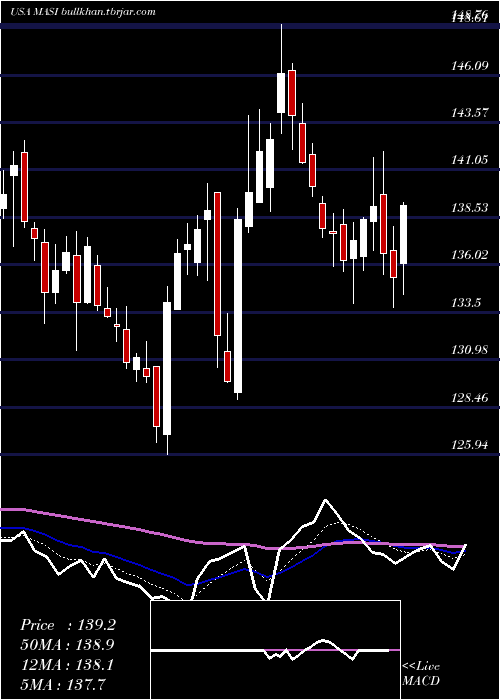500x700 pixels.
Task: Select the 146.09 price axis label
Action: point(469,66)
